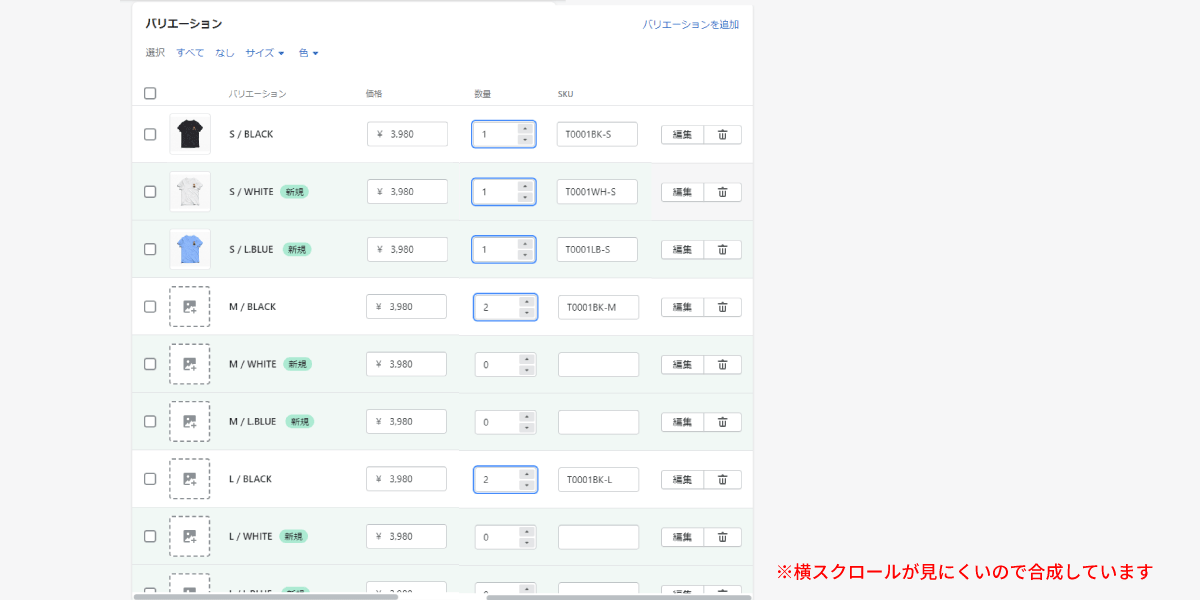
Task: Edit the S / WHITE variation
Action: pos(682,192)
